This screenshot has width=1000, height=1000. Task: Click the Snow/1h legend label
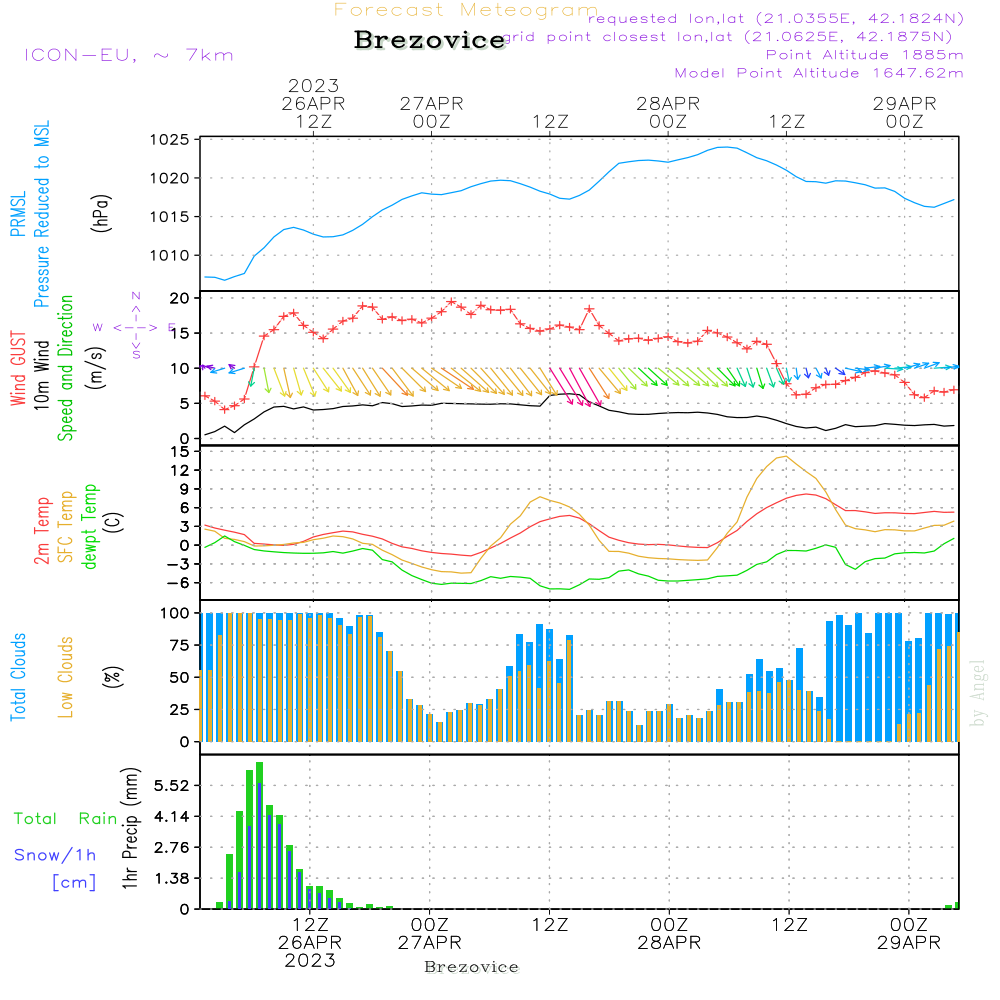55,855
